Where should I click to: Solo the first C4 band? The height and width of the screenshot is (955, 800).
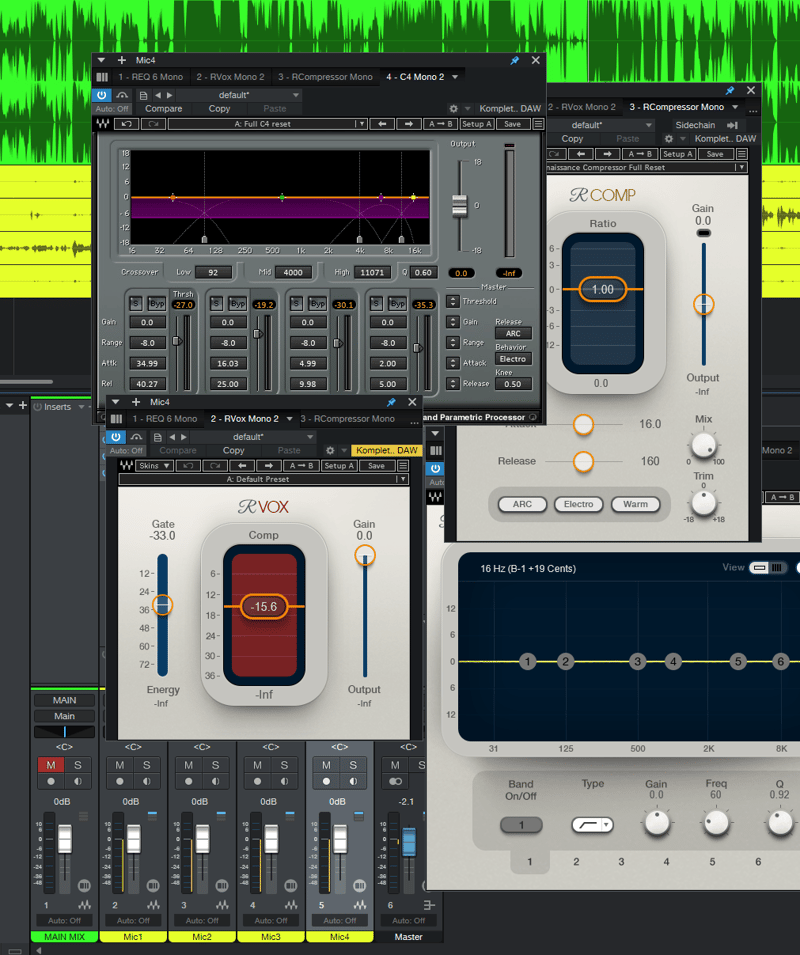point(135,304)
